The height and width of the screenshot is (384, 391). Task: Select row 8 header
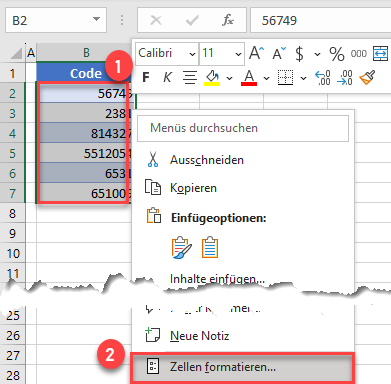13,213
